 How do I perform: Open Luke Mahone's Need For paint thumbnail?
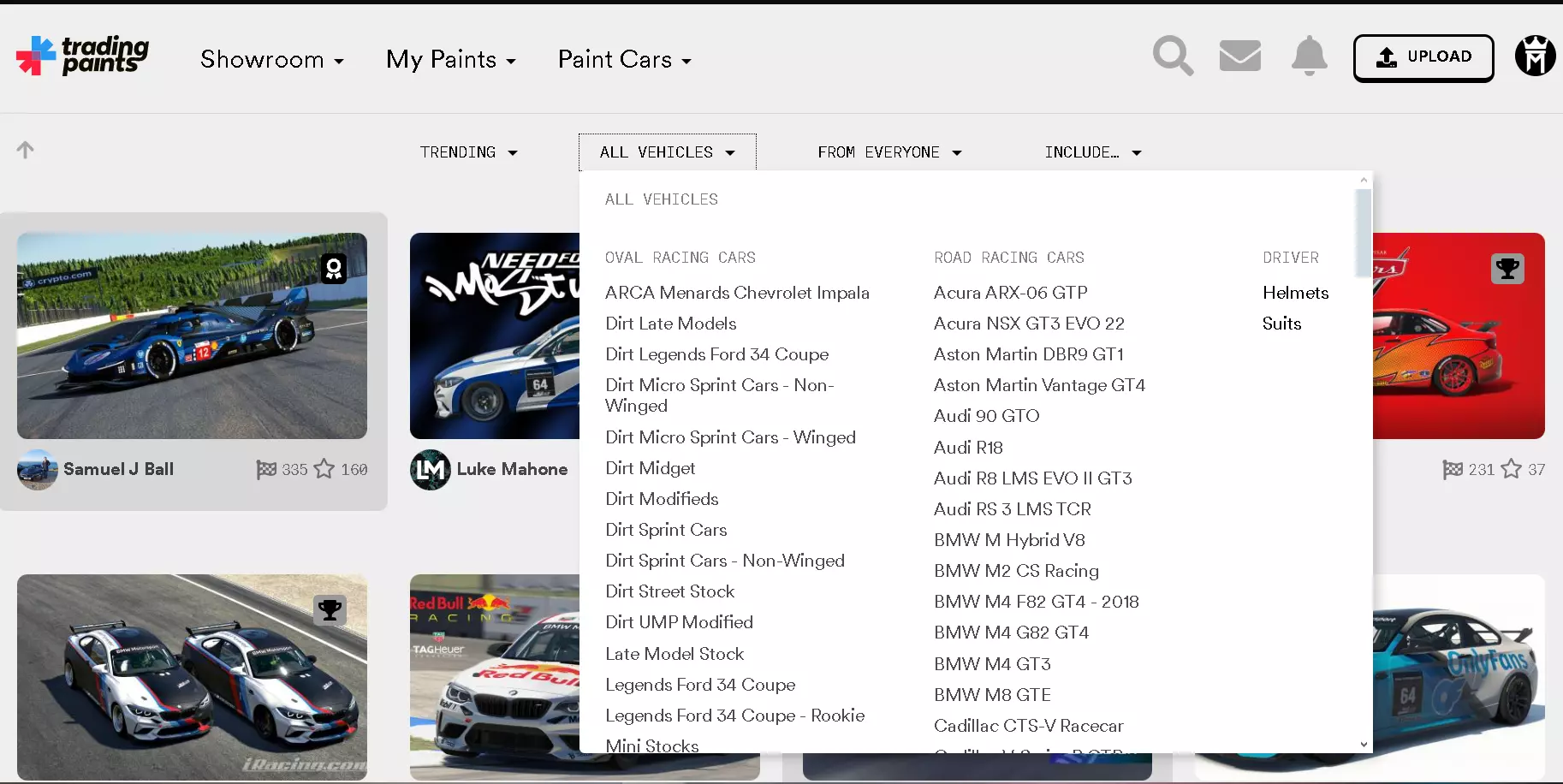click(x=495, y=336)
